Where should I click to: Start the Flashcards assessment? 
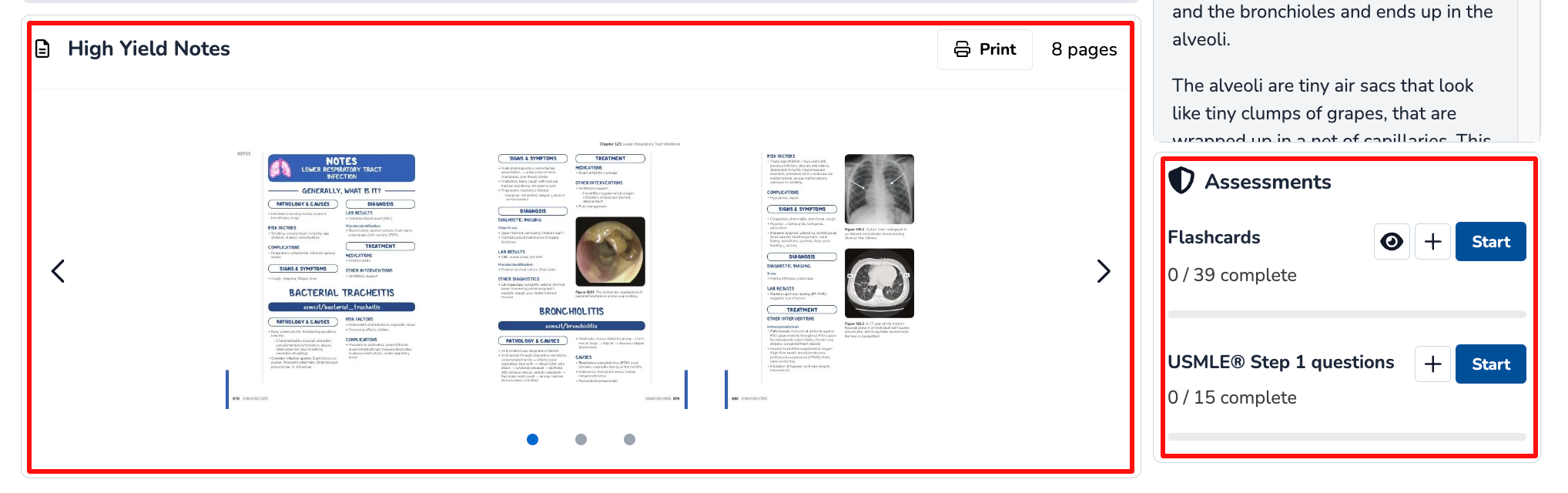pos(1490,242)
